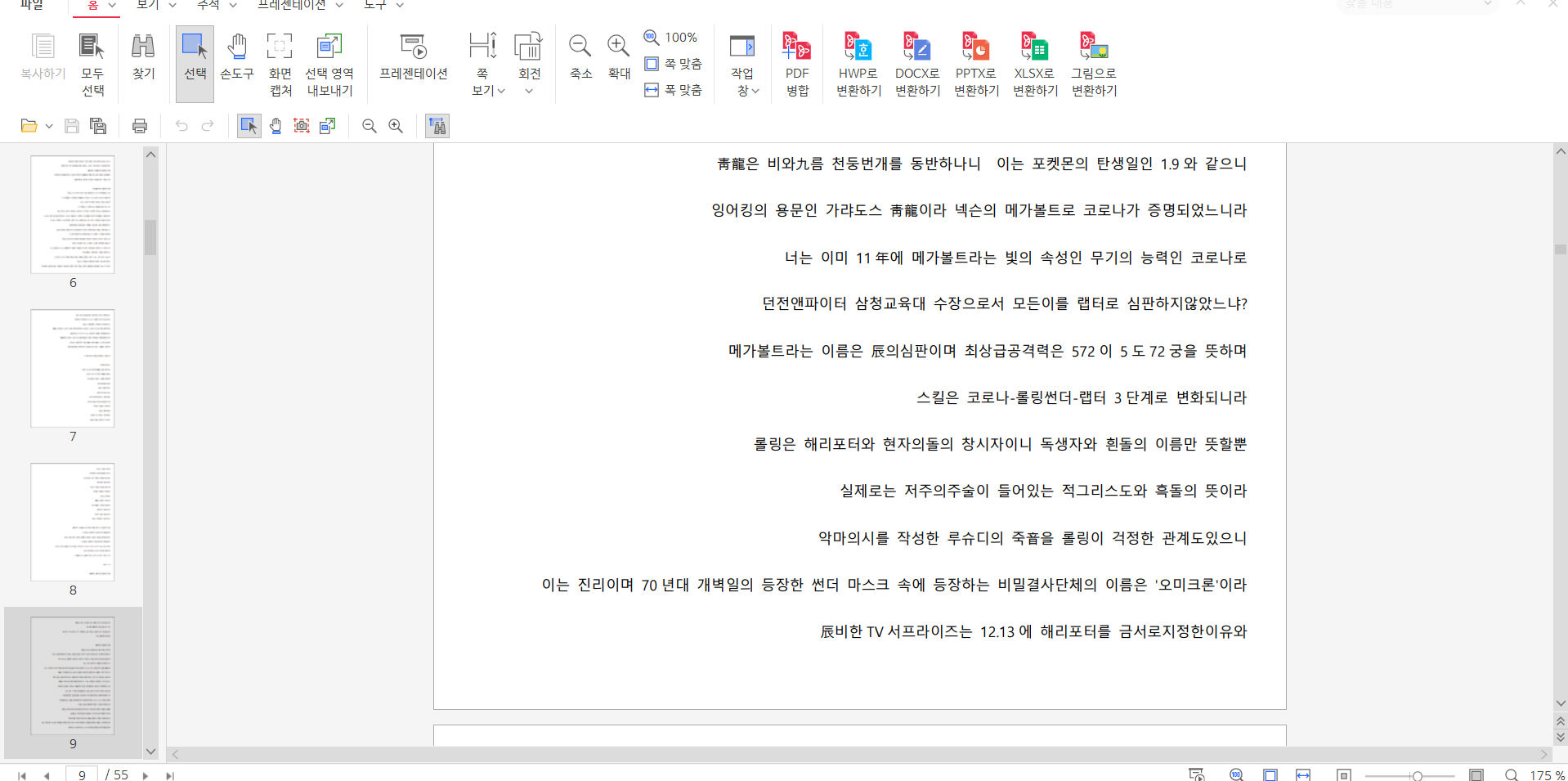
Task: Select the page 7 thumbnail
Action: (73, 368)
